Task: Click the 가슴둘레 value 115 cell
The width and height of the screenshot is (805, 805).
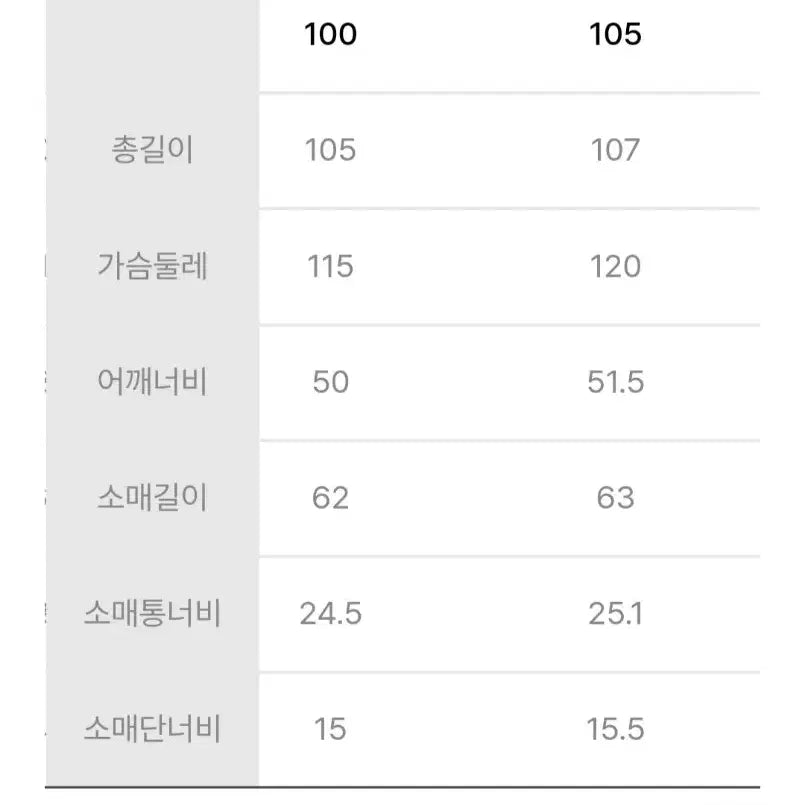Action: 330,266
